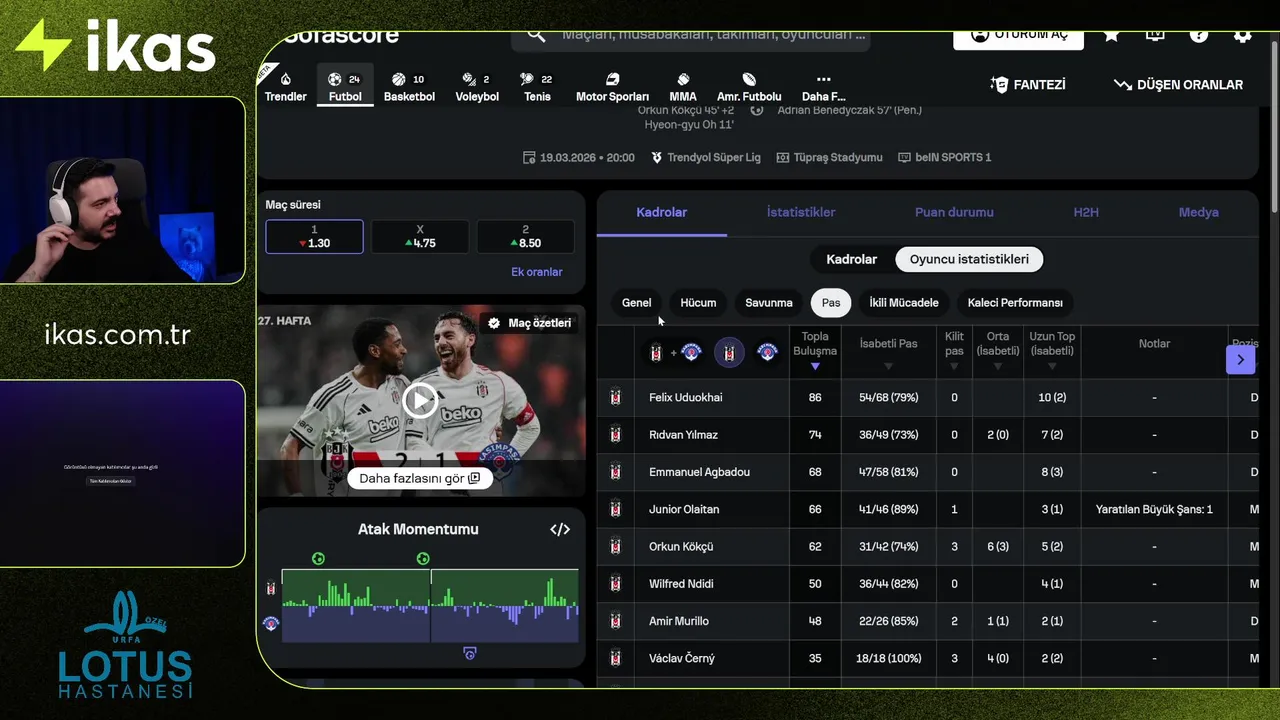Expand more table columns with right arrow
The image size is (1280, 720).
[1240, 359]
